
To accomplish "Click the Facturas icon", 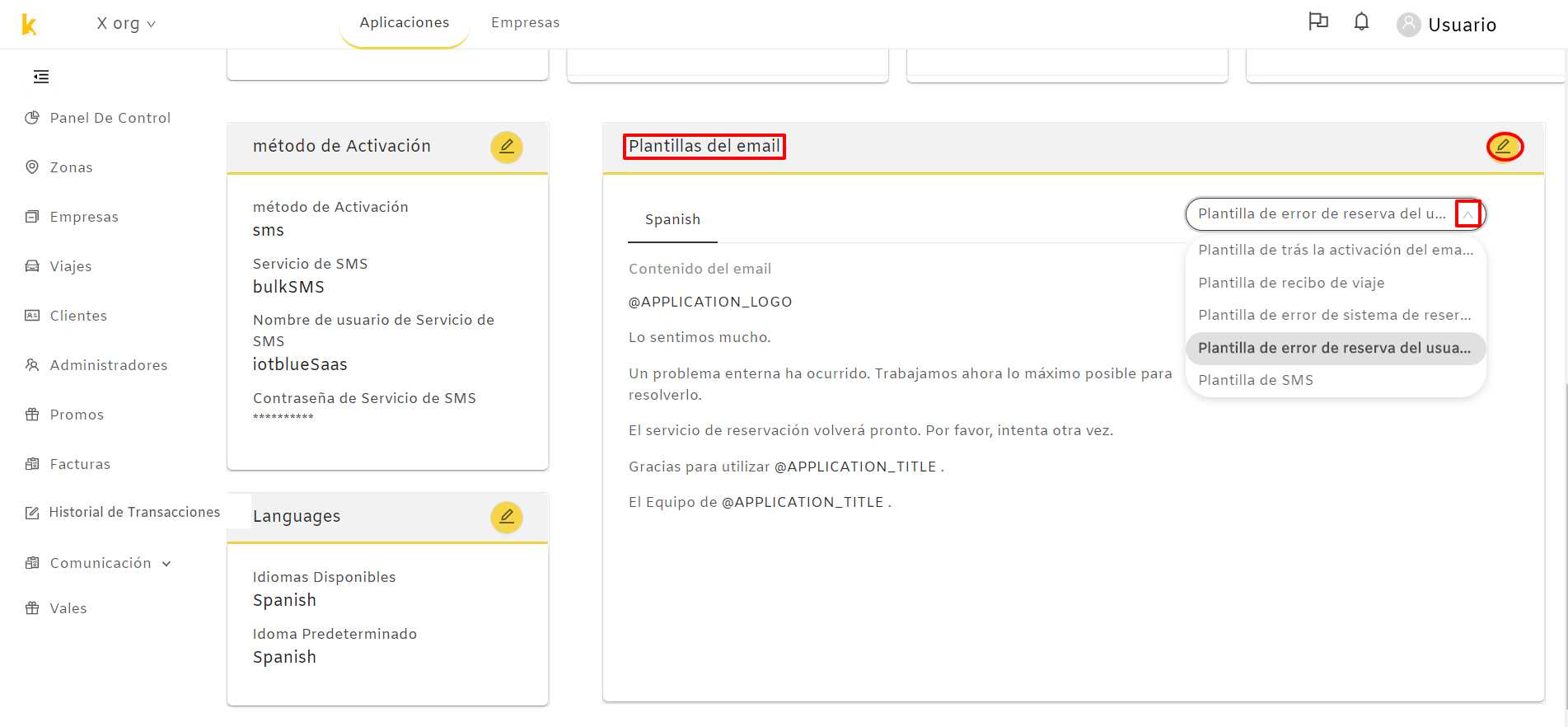I will [x=32, y=464].
